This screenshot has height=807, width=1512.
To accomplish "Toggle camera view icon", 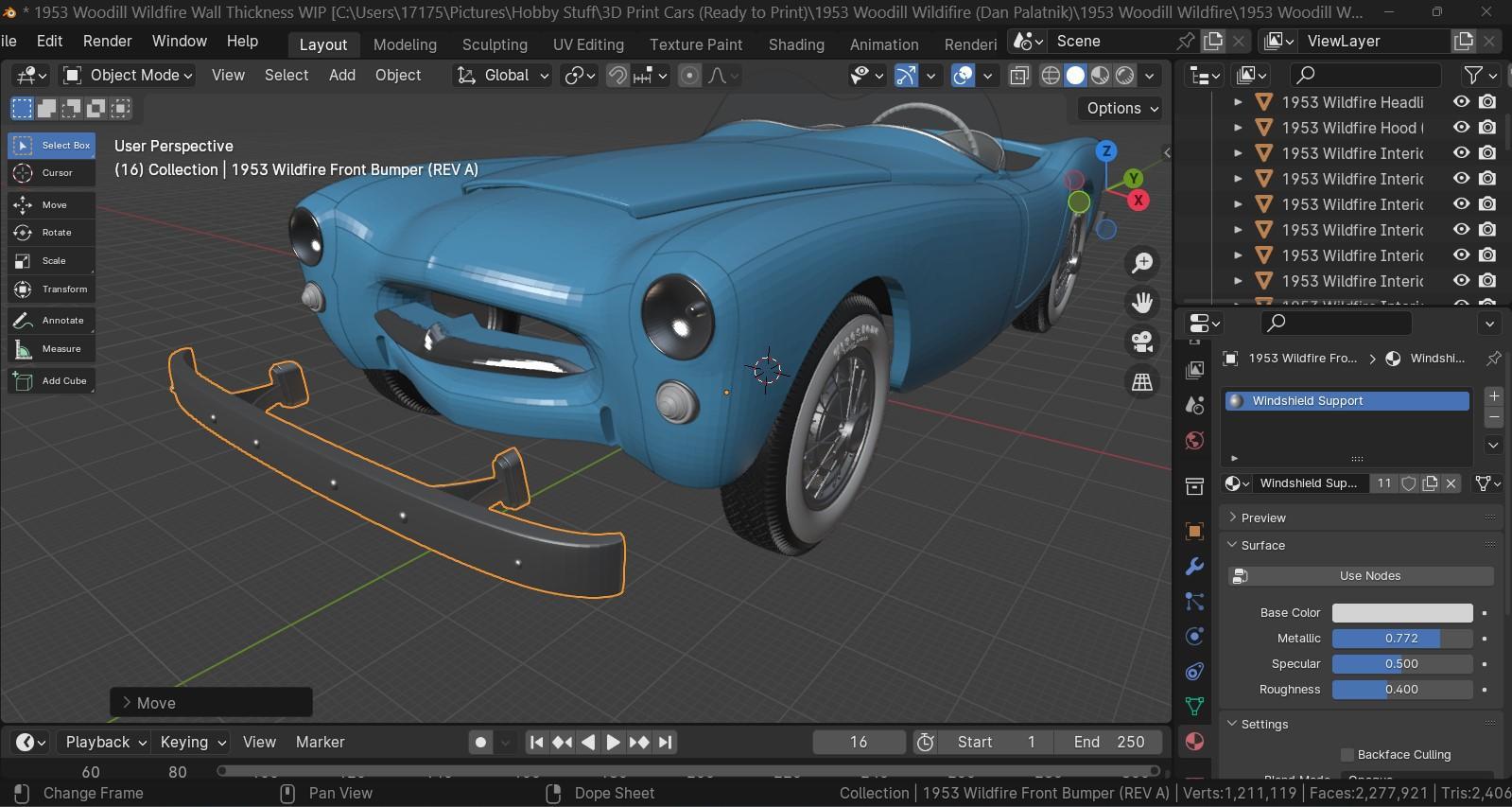I will pyautogui.click(x=1142, y=342).
